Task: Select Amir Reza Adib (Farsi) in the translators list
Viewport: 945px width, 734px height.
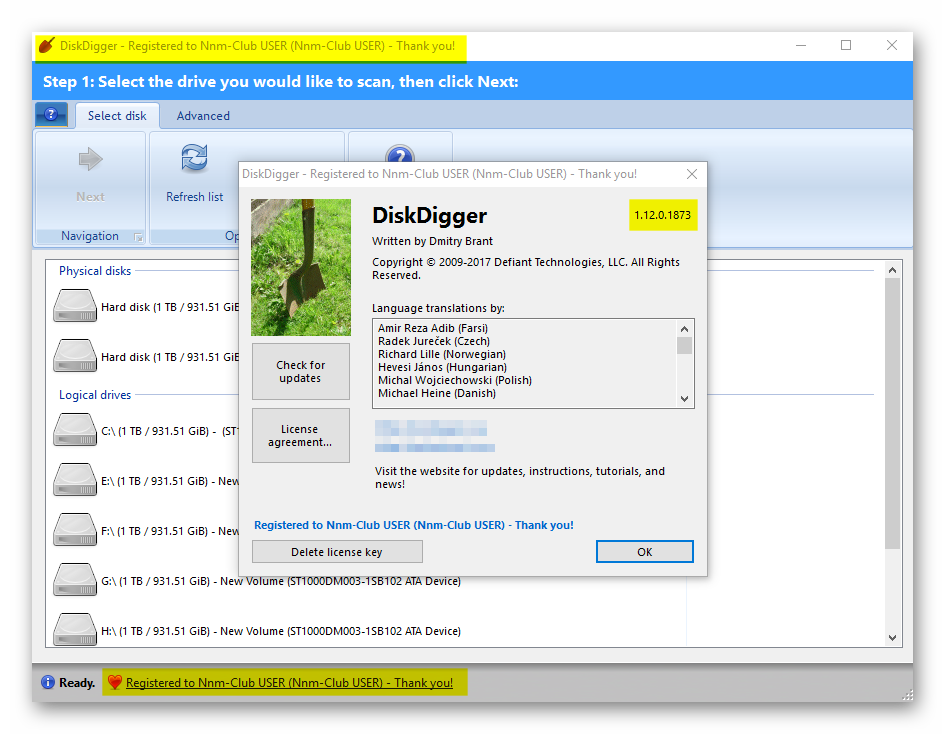Action: (433, 328)
